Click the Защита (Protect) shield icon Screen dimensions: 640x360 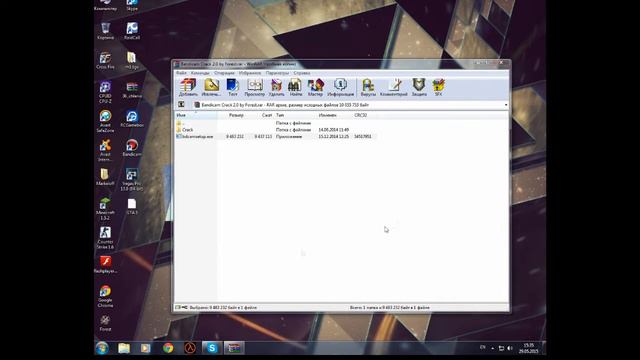coord(419,87)
